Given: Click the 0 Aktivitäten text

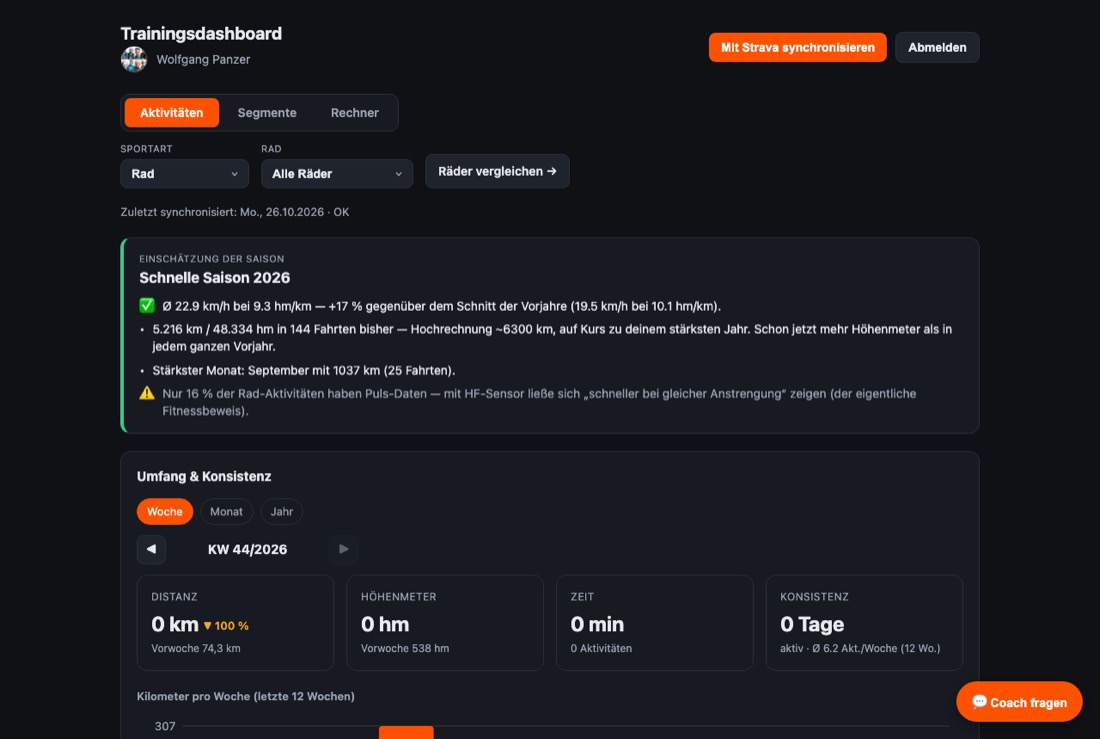Looking at the screenshot, I should 601,648.
